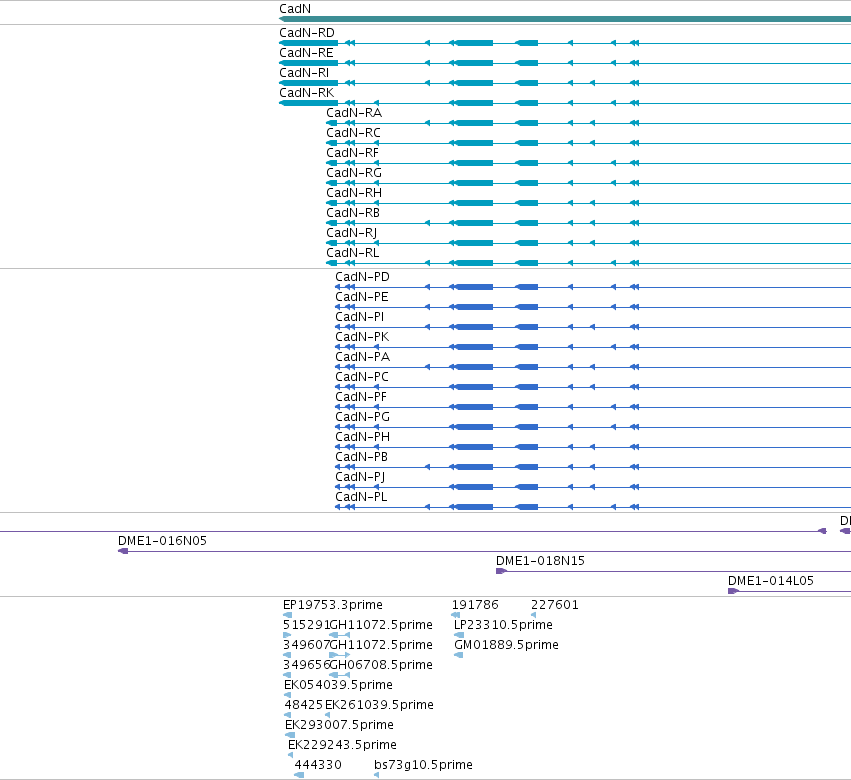This screenshot has width=851, height=780.
Task: Open the 191786 feature label
Action: click(x=475, y=605)
